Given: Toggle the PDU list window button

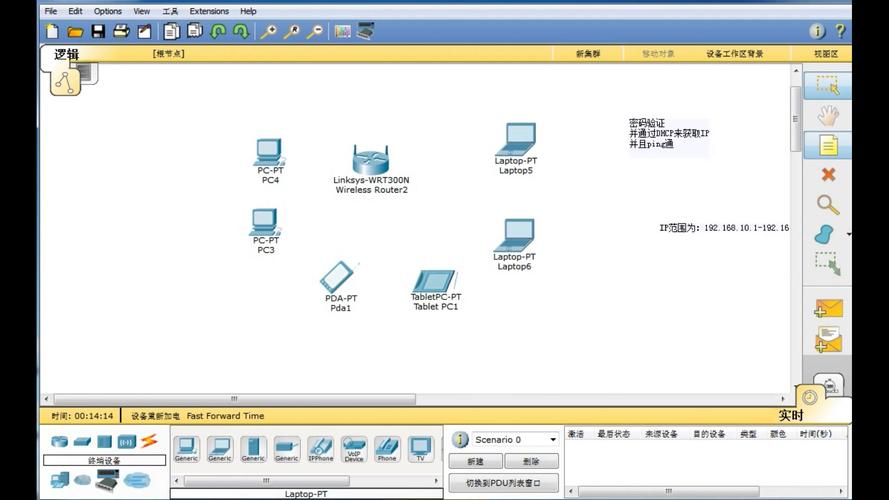Looking at the screenshot, I should click(503, 484).
